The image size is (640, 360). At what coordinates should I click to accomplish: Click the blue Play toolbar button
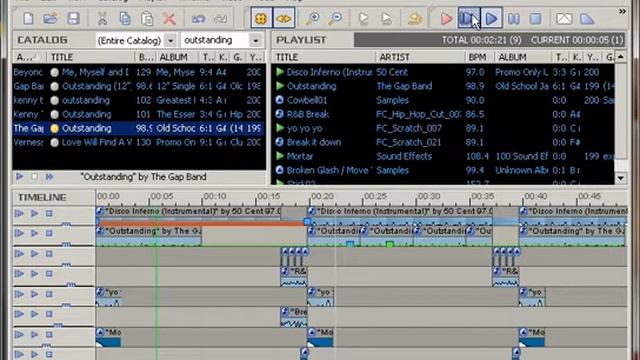coord(491,18)
